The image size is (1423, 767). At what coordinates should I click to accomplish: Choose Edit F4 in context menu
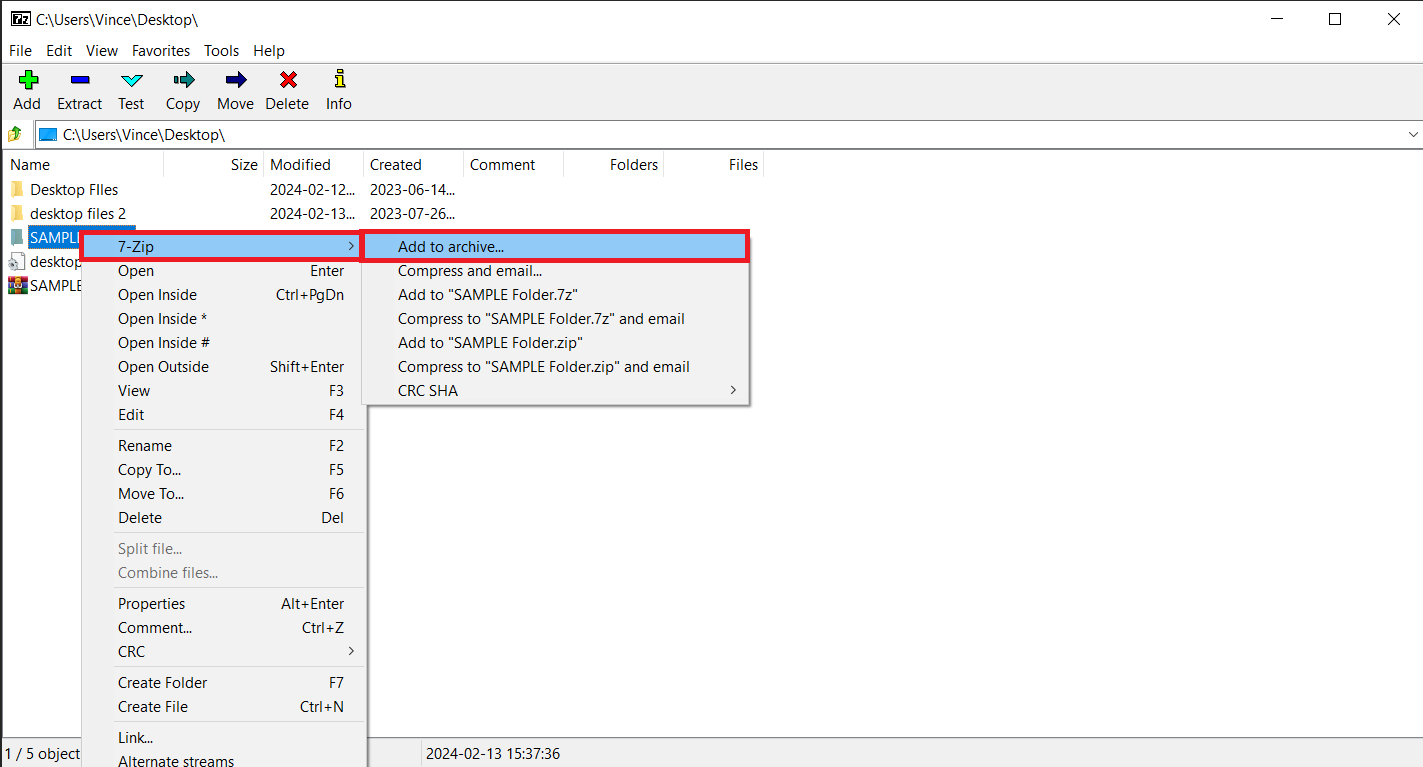pos(224,415)
